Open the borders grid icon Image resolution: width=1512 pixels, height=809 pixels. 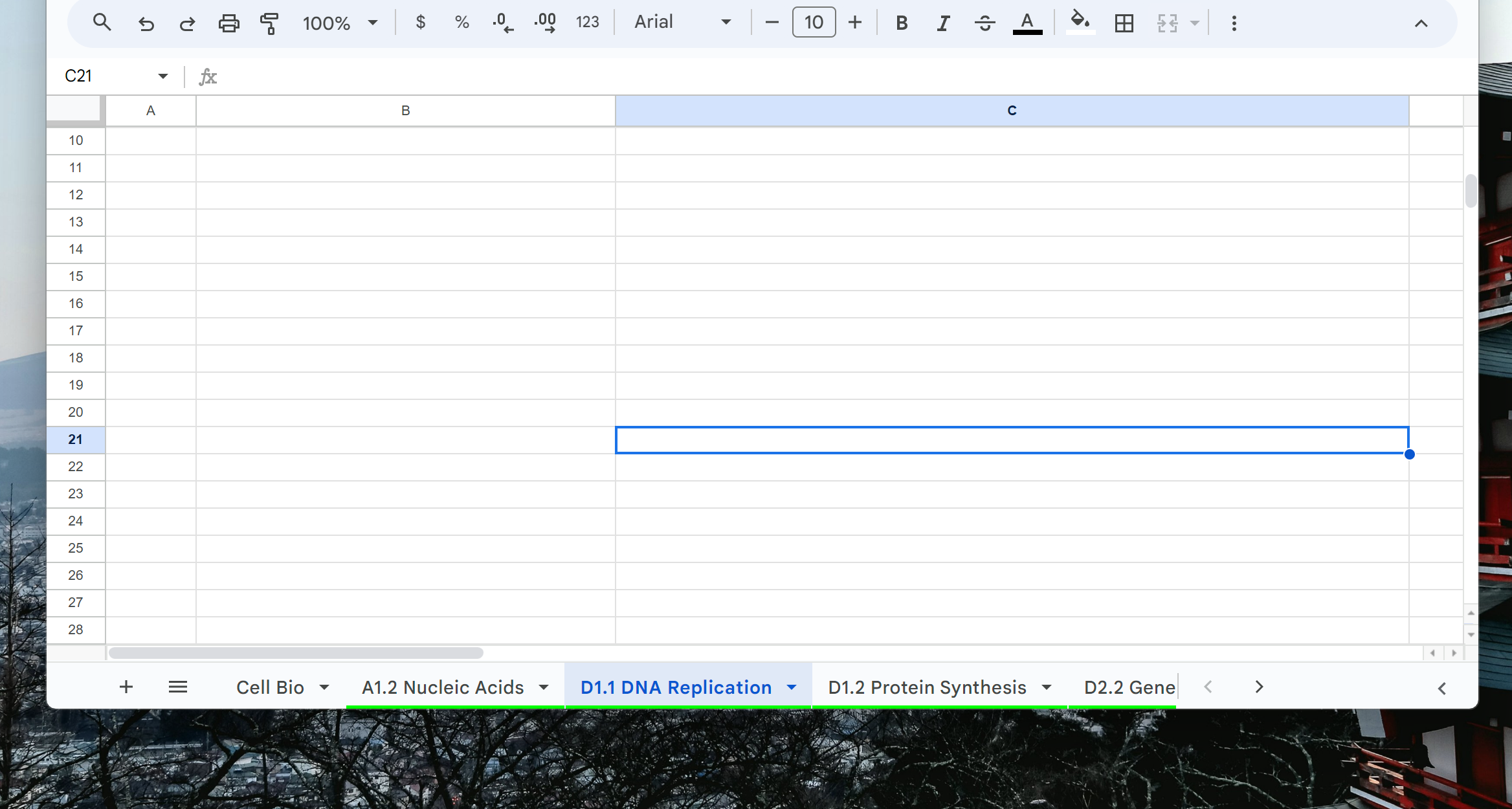point(1124,23)
